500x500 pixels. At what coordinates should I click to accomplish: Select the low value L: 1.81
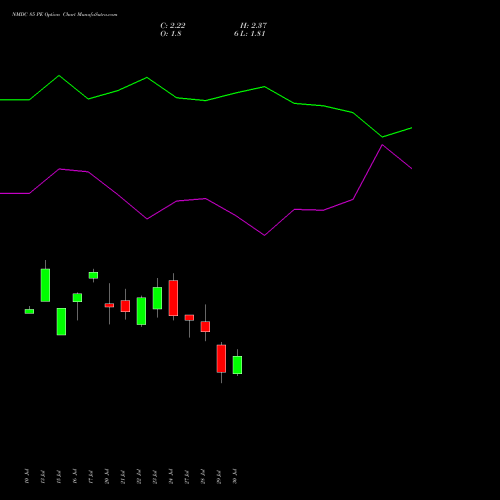pyautogui.click(x=253, y=34)
